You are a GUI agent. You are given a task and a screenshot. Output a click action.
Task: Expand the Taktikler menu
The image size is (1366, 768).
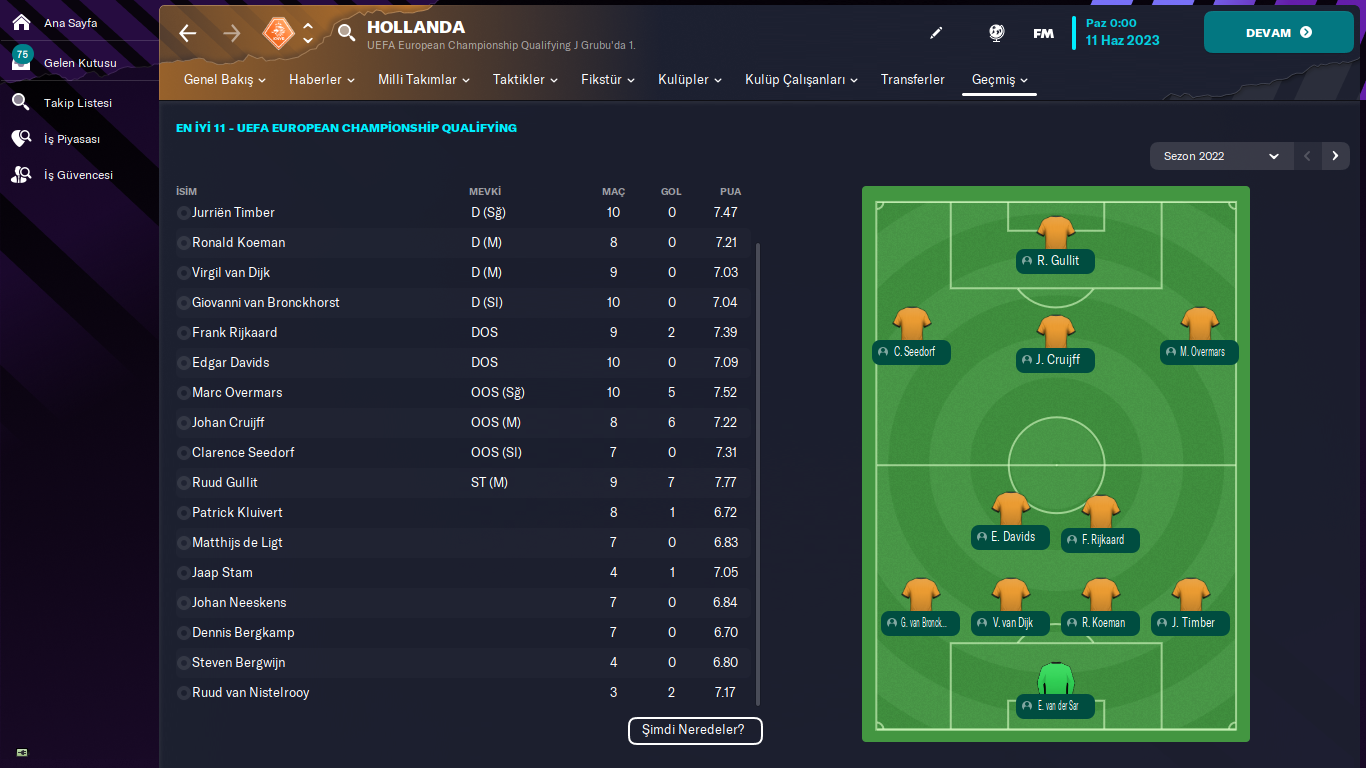(525, 80)
